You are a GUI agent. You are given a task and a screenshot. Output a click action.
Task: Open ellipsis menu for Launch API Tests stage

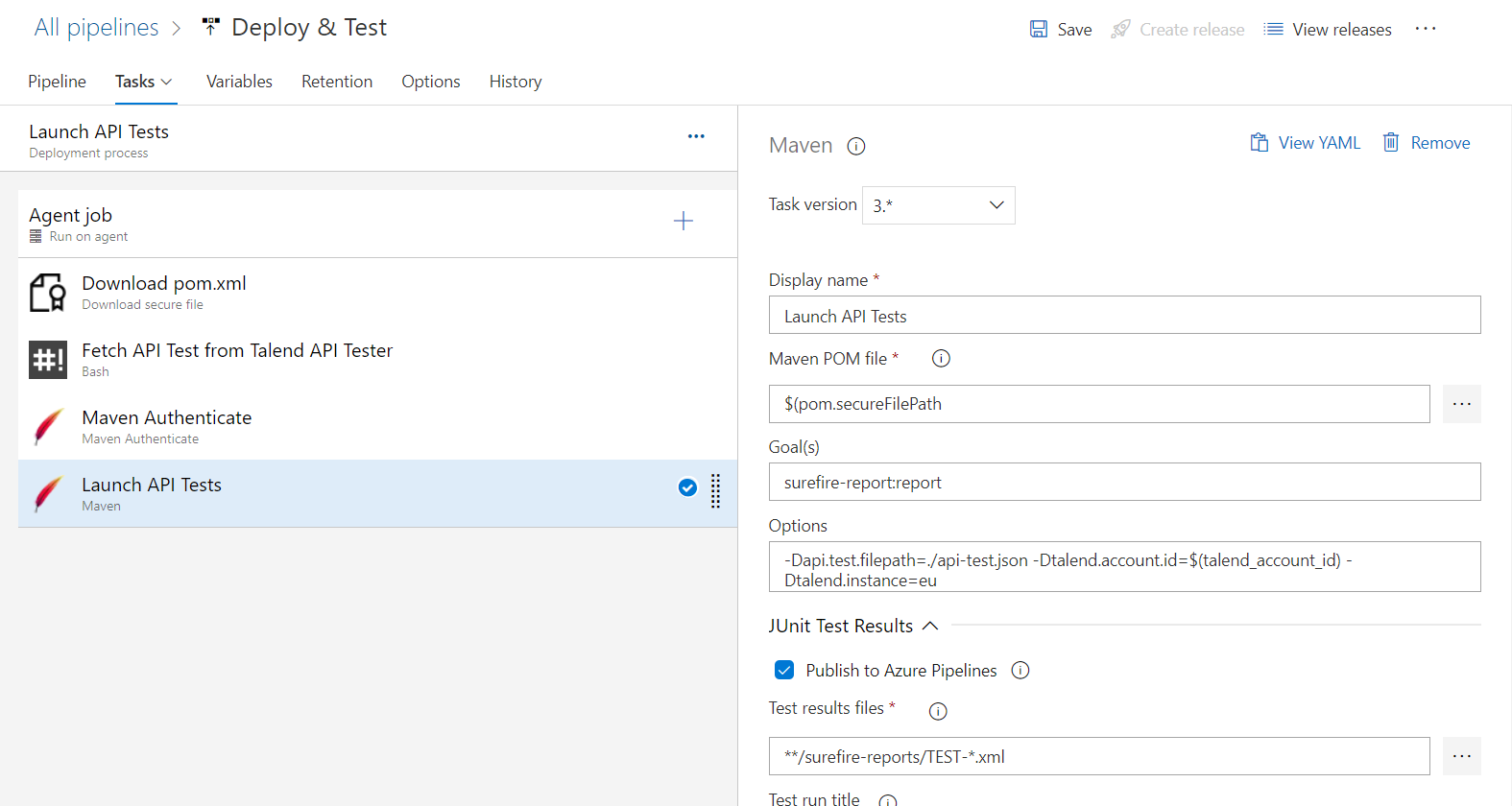point(696,136)
